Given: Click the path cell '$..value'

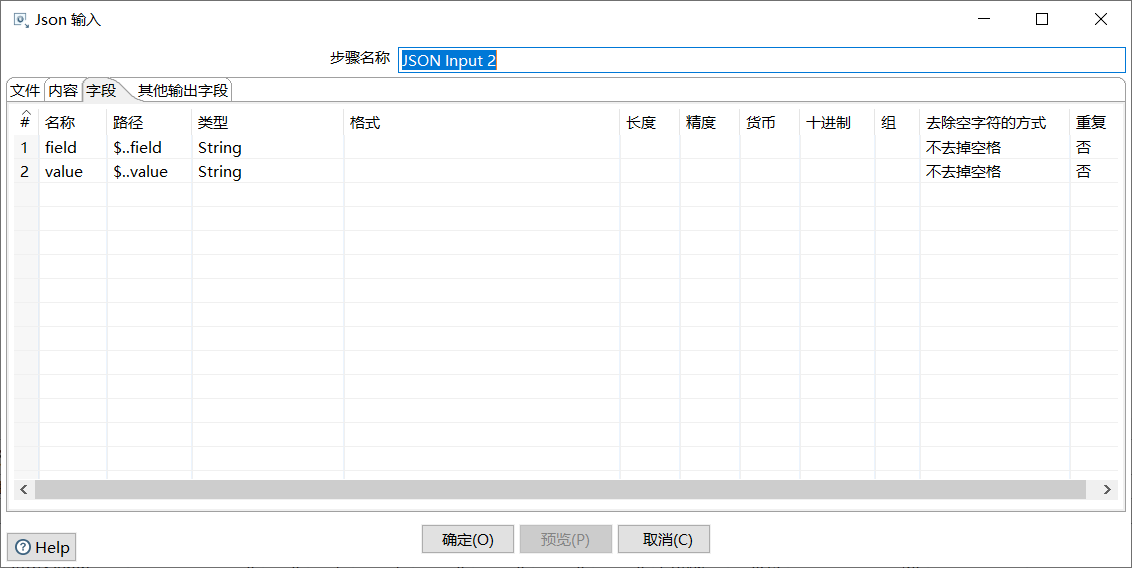Looking at the screenshot, I should 149,172.
